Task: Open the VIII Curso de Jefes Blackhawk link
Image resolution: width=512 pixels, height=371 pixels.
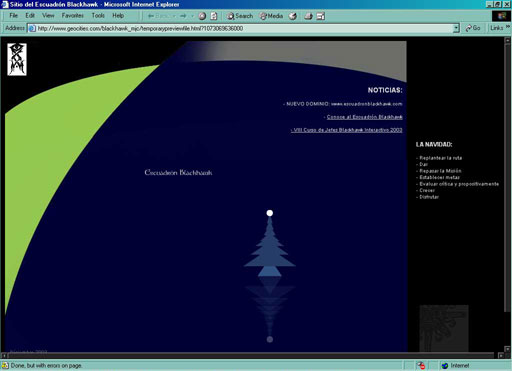Action: point(347,130)
